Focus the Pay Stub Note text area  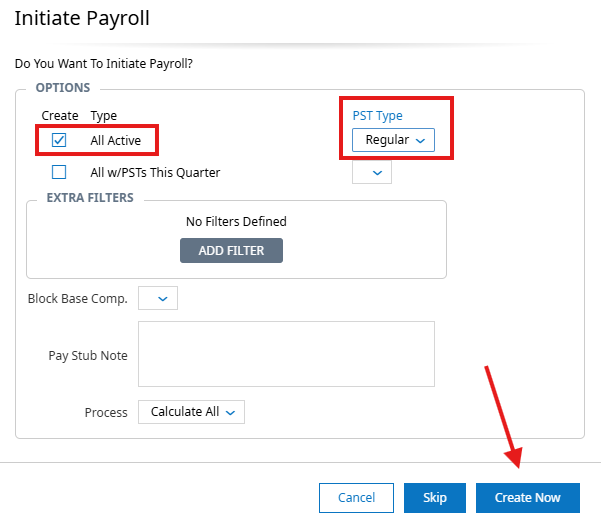click(x=286, y=354)
